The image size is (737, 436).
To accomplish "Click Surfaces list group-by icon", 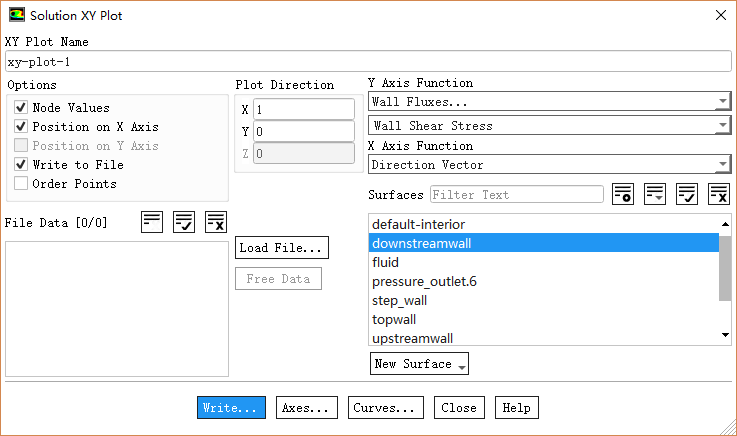I will [x=655, y=194].
